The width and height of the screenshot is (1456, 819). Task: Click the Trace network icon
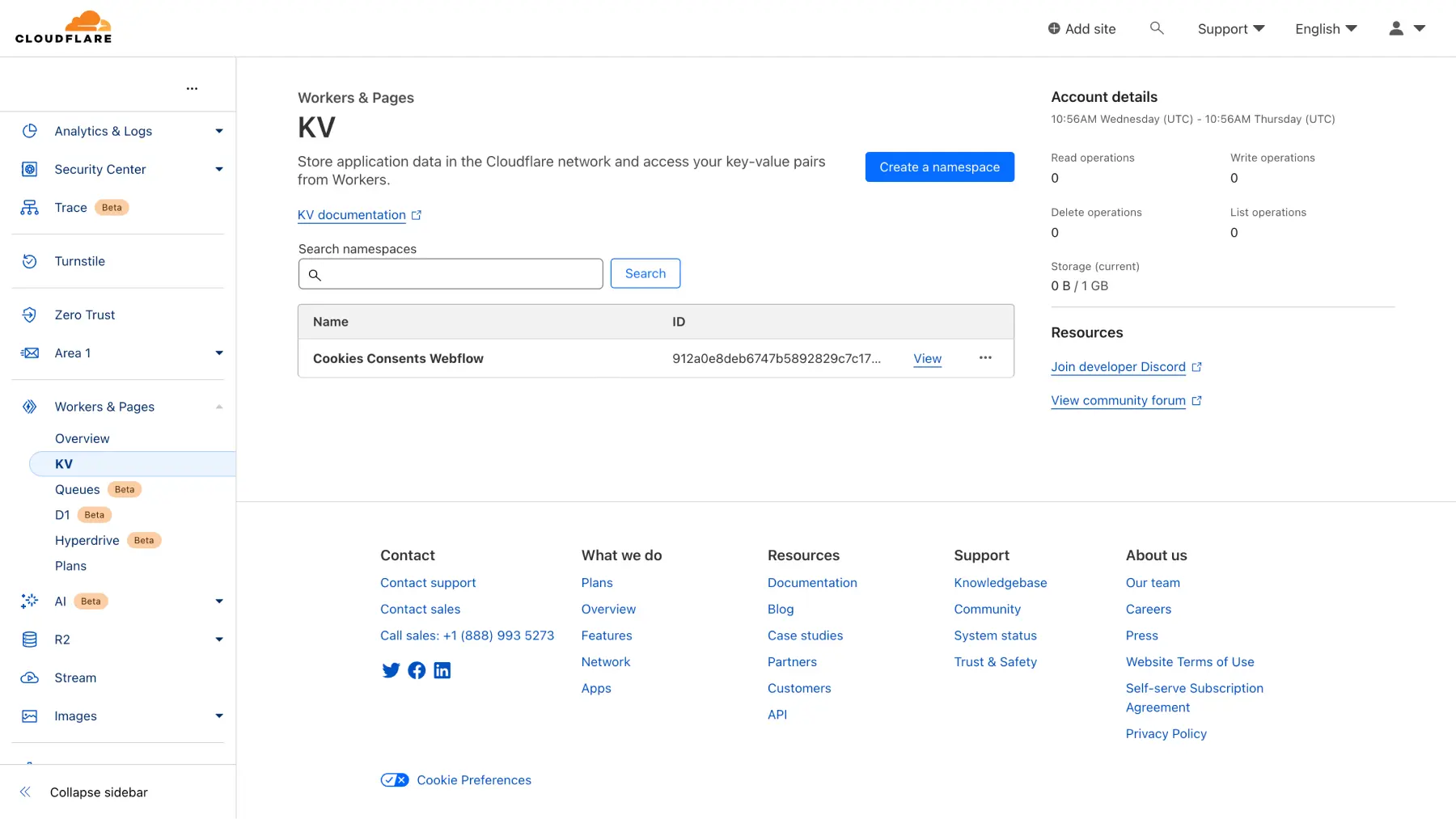30,208
